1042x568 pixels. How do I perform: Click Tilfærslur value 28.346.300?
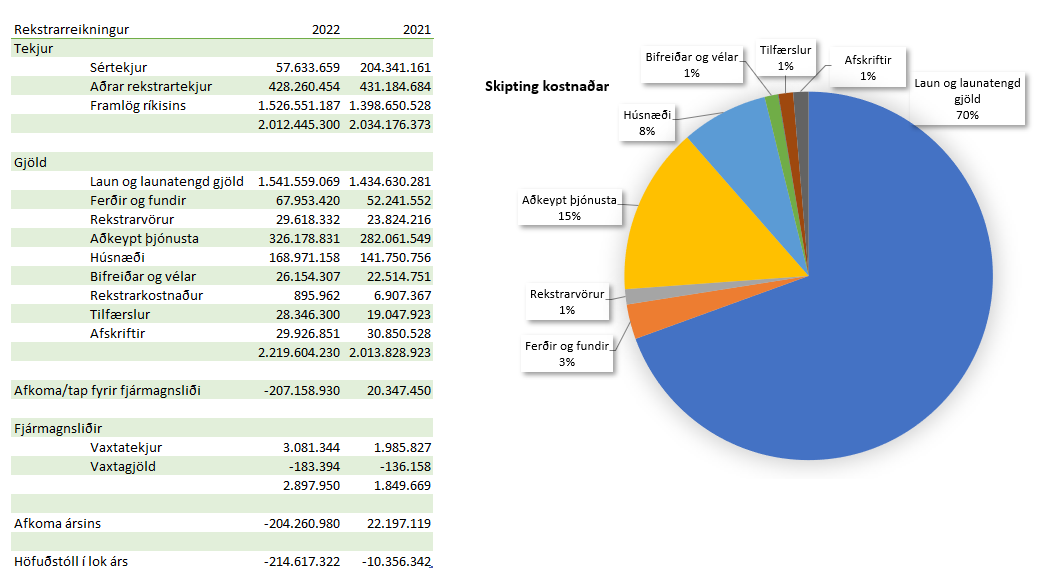pyautogui.click(x=308, y=314)
